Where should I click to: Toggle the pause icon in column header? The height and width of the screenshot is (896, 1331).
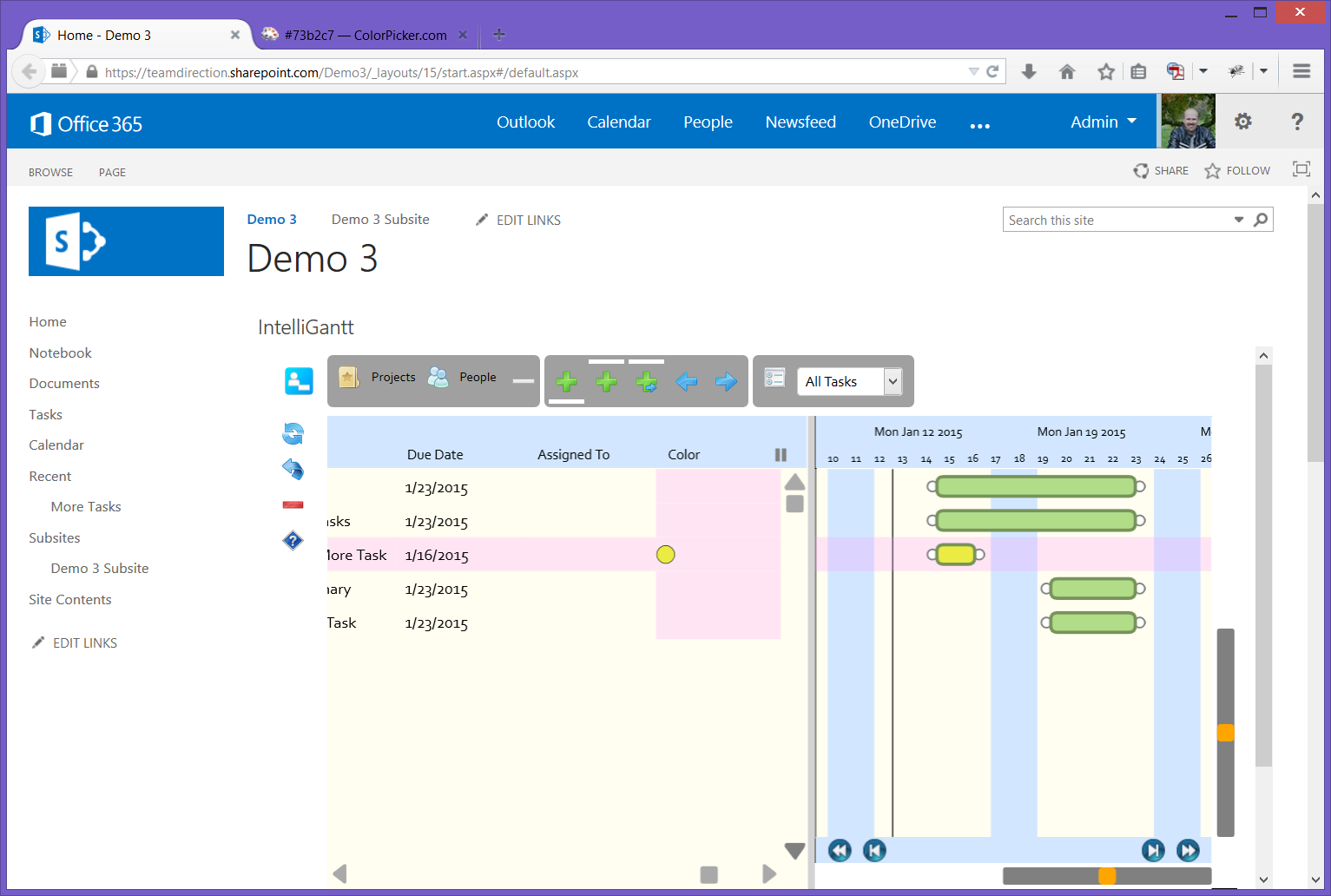[780, 453]
